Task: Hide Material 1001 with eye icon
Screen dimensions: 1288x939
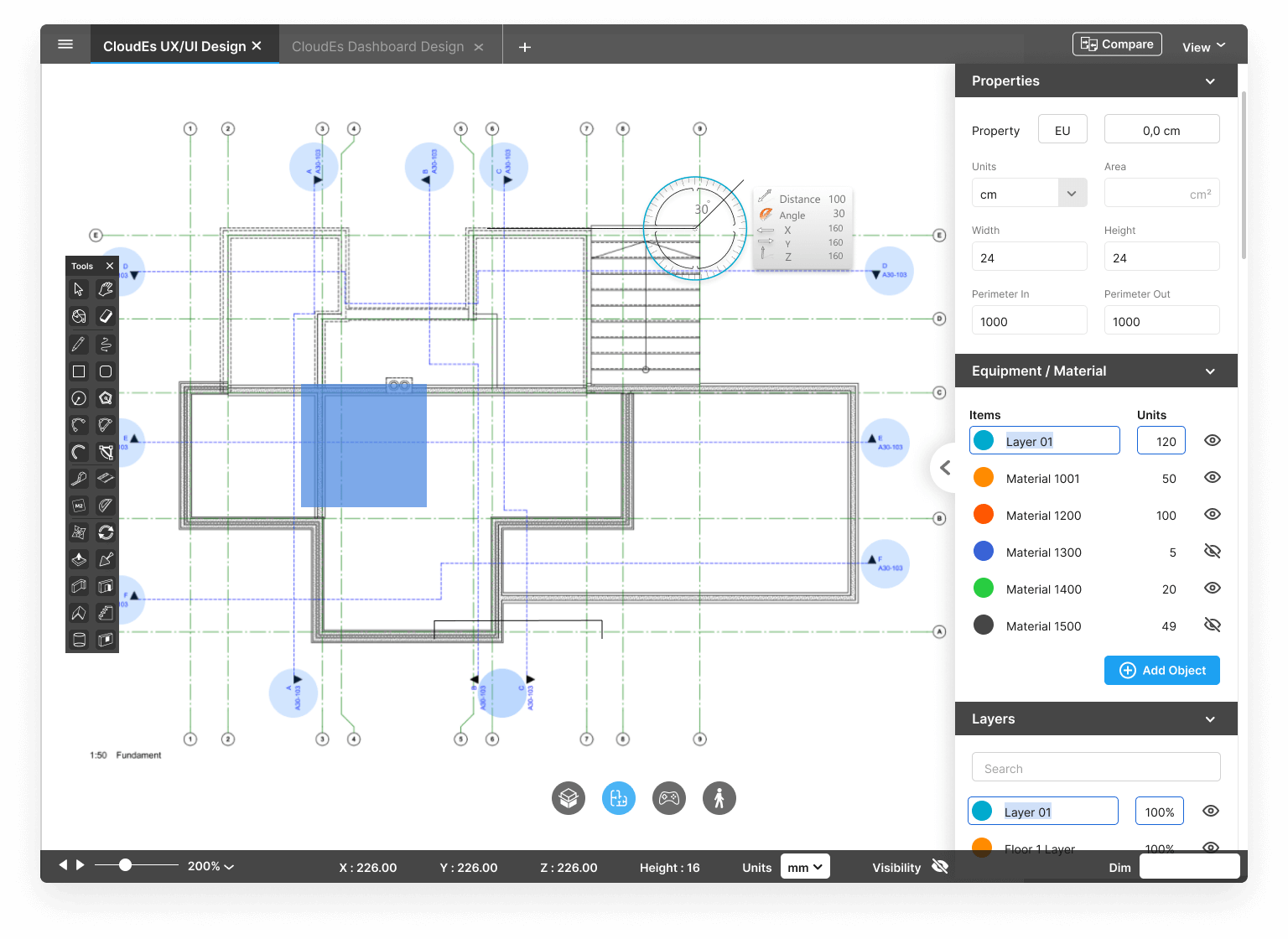Action: [x=1212, y=478]
